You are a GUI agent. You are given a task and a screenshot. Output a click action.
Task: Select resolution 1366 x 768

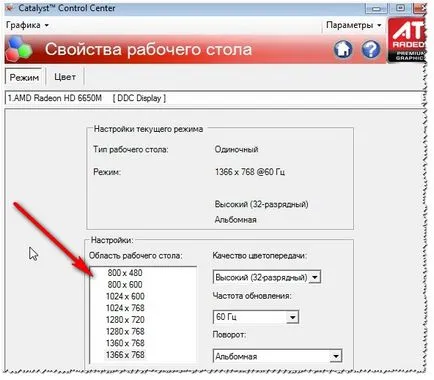click(125, 355)
